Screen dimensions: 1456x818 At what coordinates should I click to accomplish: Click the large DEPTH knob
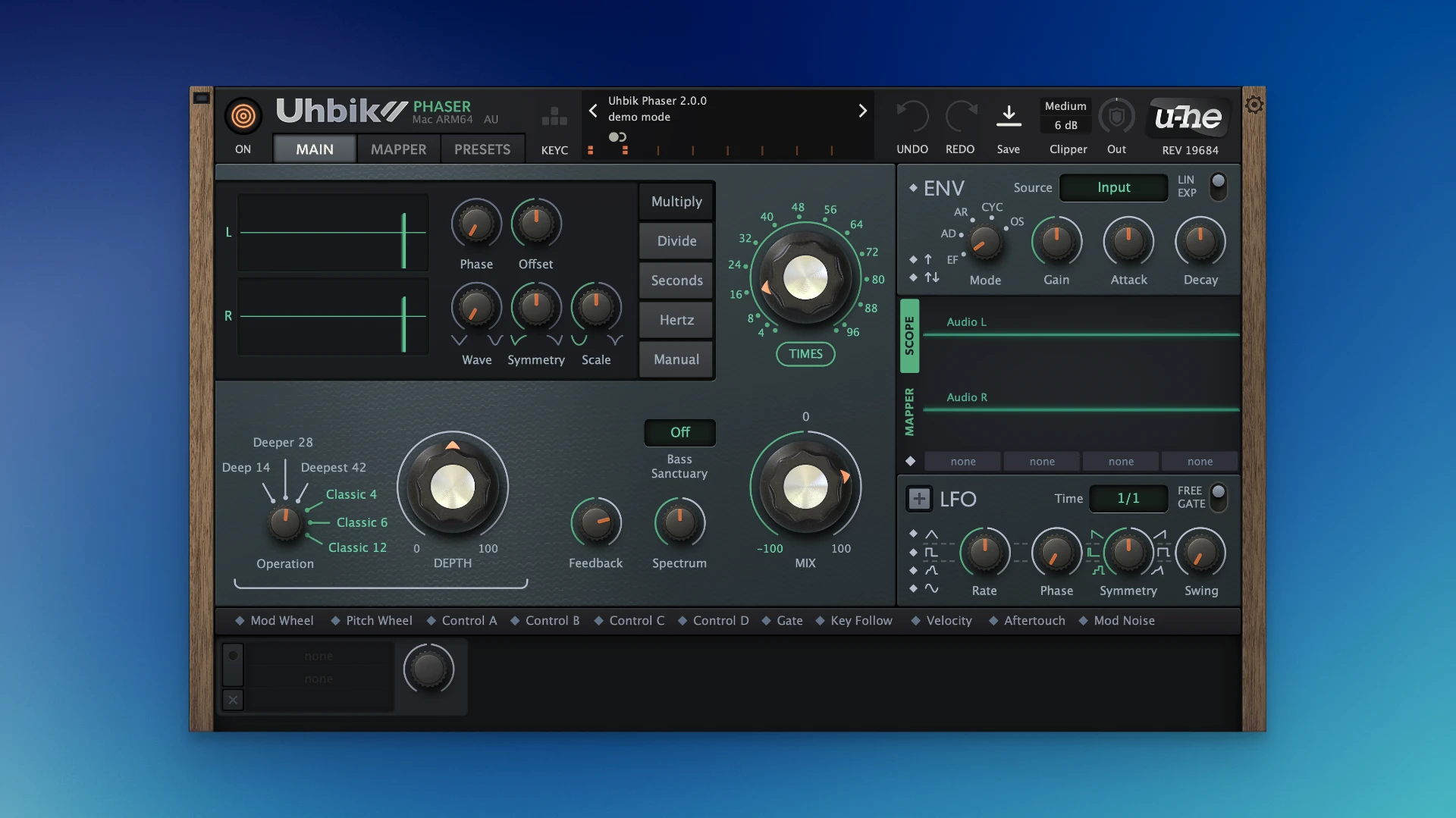click(x=453, y=487)
